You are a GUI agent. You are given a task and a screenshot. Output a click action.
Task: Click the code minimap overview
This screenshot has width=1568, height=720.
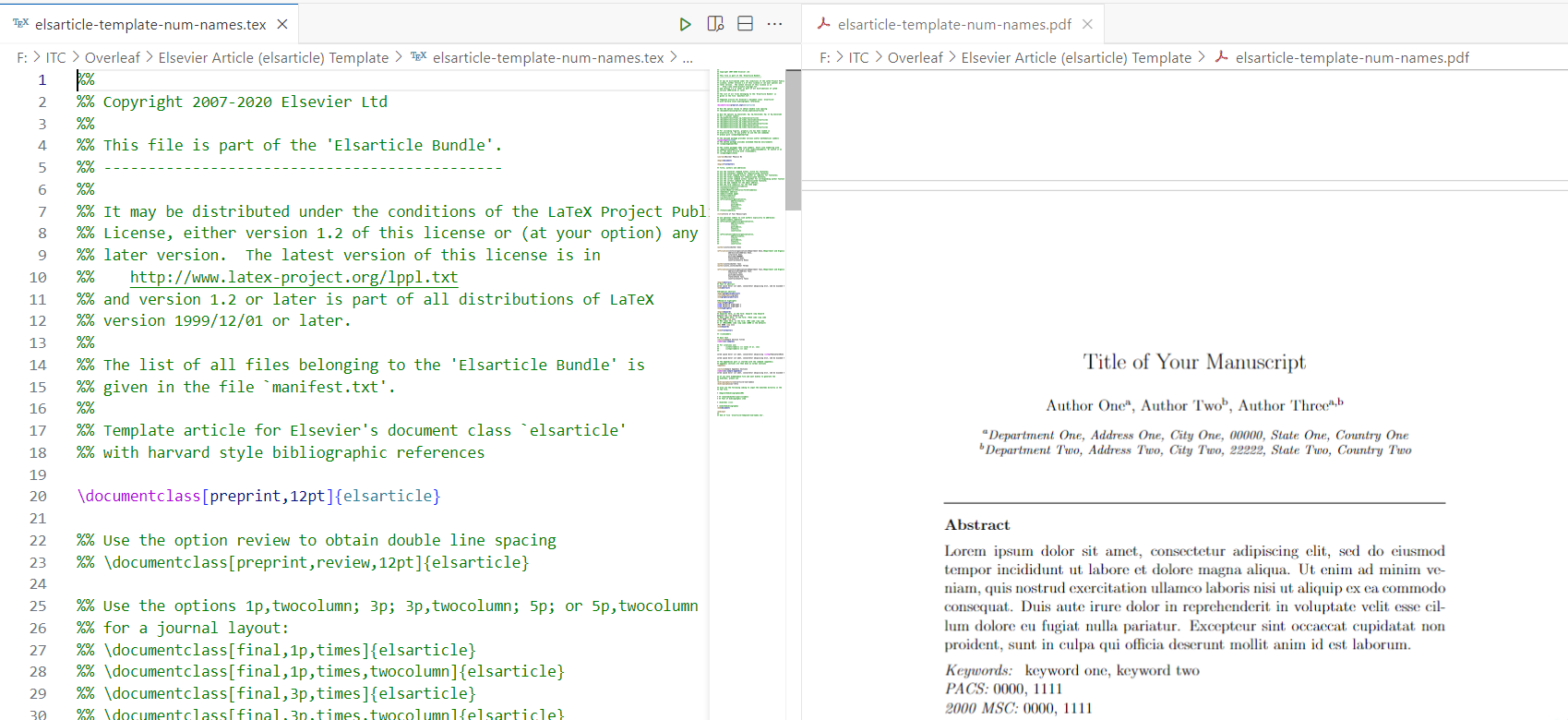click(750, 243)
